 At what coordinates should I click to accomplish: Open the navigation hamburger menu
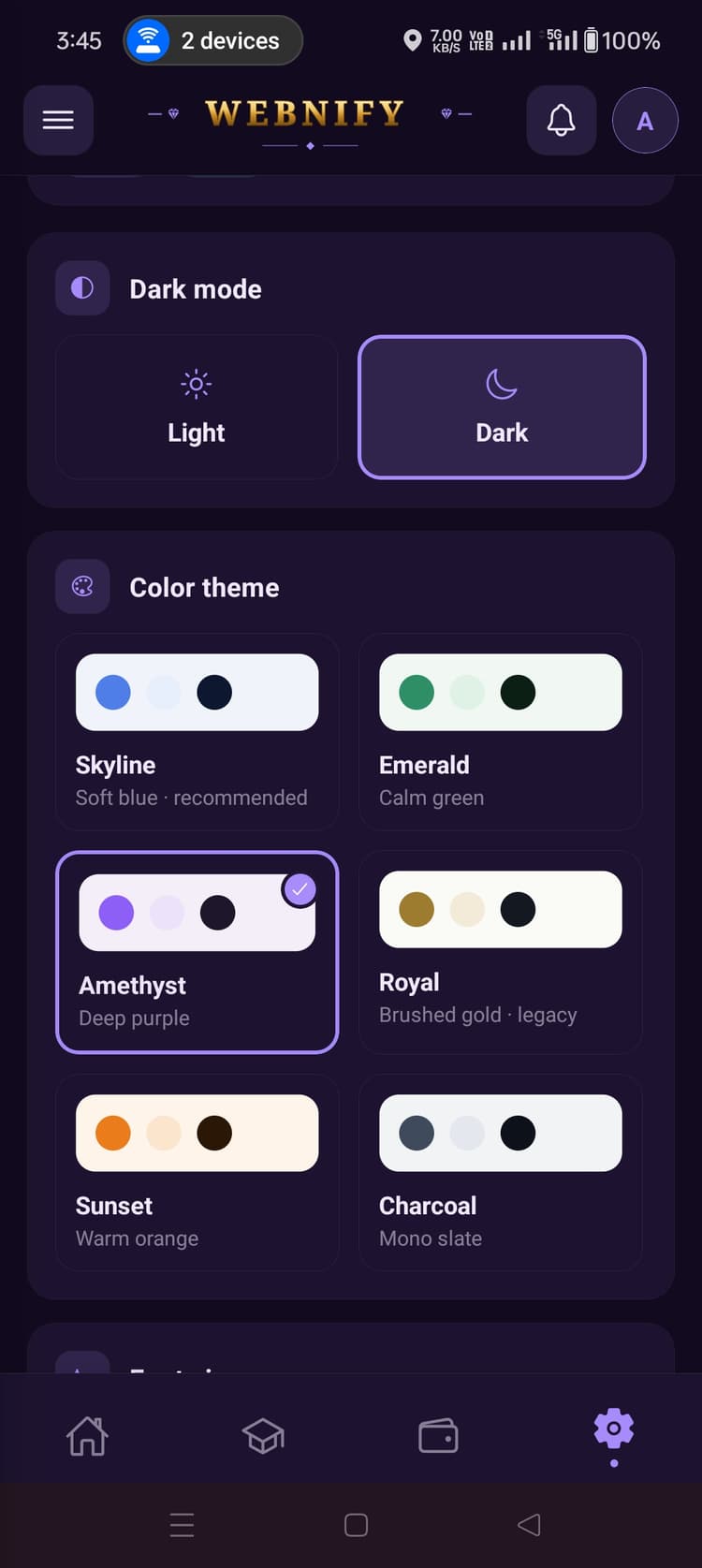click(58, 120)
